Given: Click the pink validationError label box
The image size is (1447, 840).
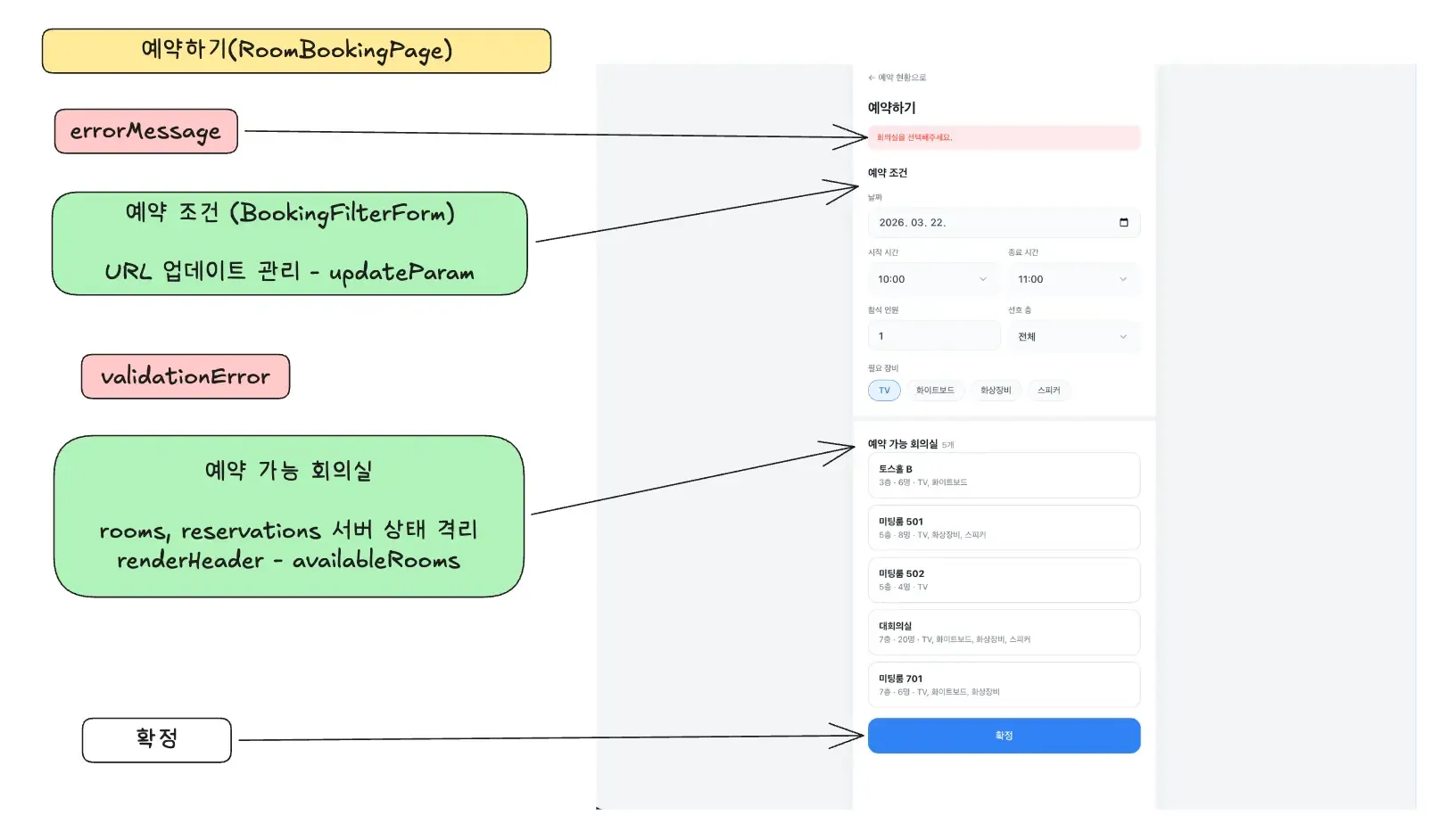Looking at the screenshot, I should point(186,376).
